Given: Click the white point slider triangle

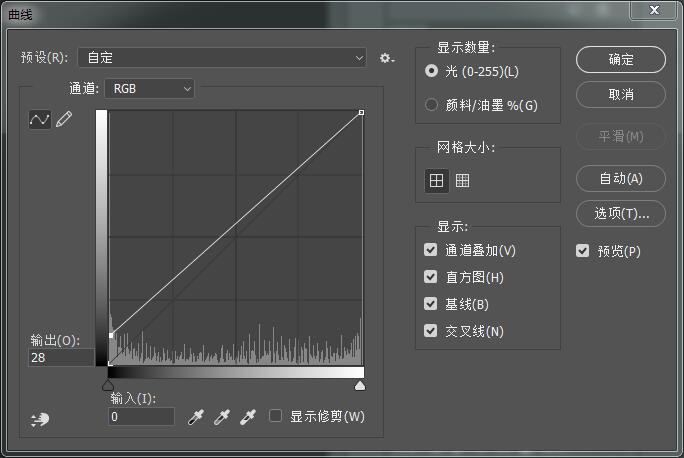Looking at the screenshot, I should [360, 385].
